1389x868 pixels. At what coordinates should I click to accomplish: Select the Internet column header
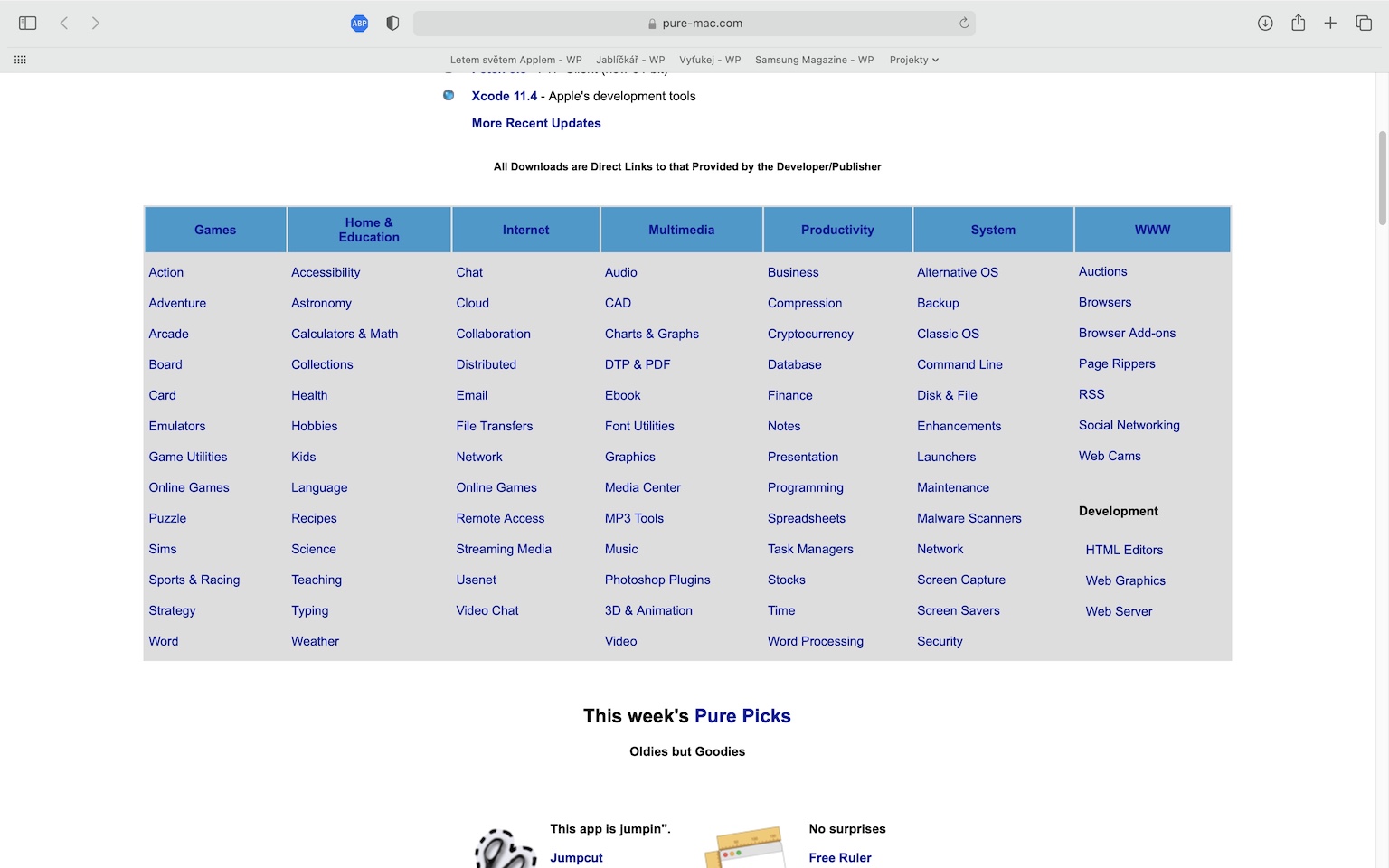tap(525, 230)
